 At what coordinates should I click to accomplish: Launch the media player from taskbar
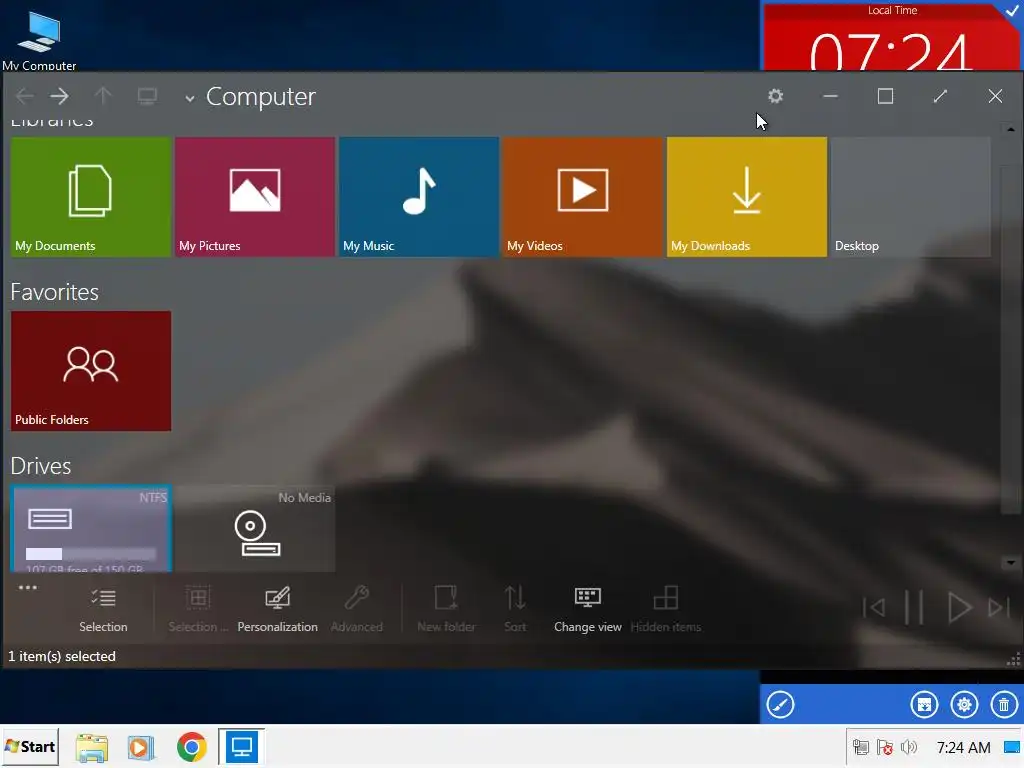click(140, 747)
